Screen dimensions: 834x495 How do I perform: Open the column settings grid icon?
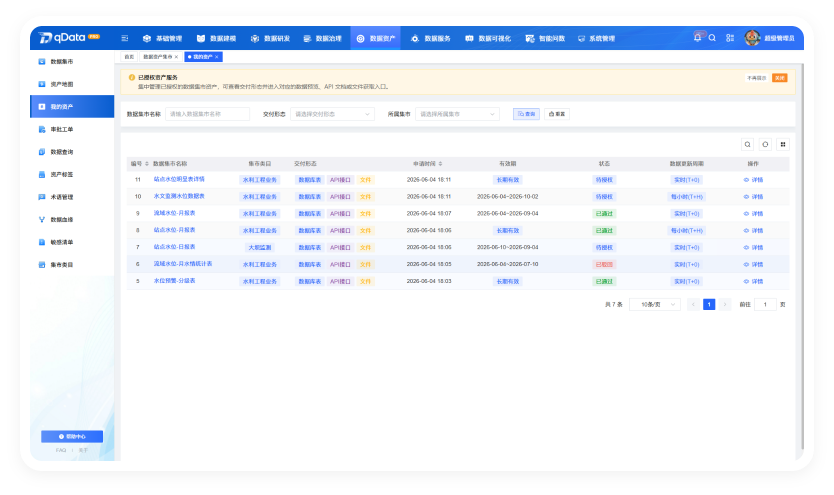click(783, 144)
